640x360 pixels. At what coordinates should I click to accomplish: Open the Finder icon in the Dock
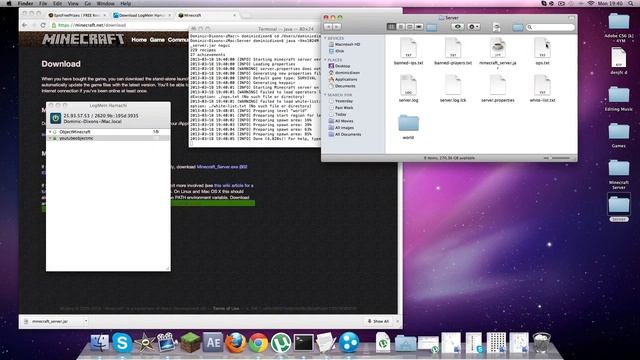(x=100, y=342)
